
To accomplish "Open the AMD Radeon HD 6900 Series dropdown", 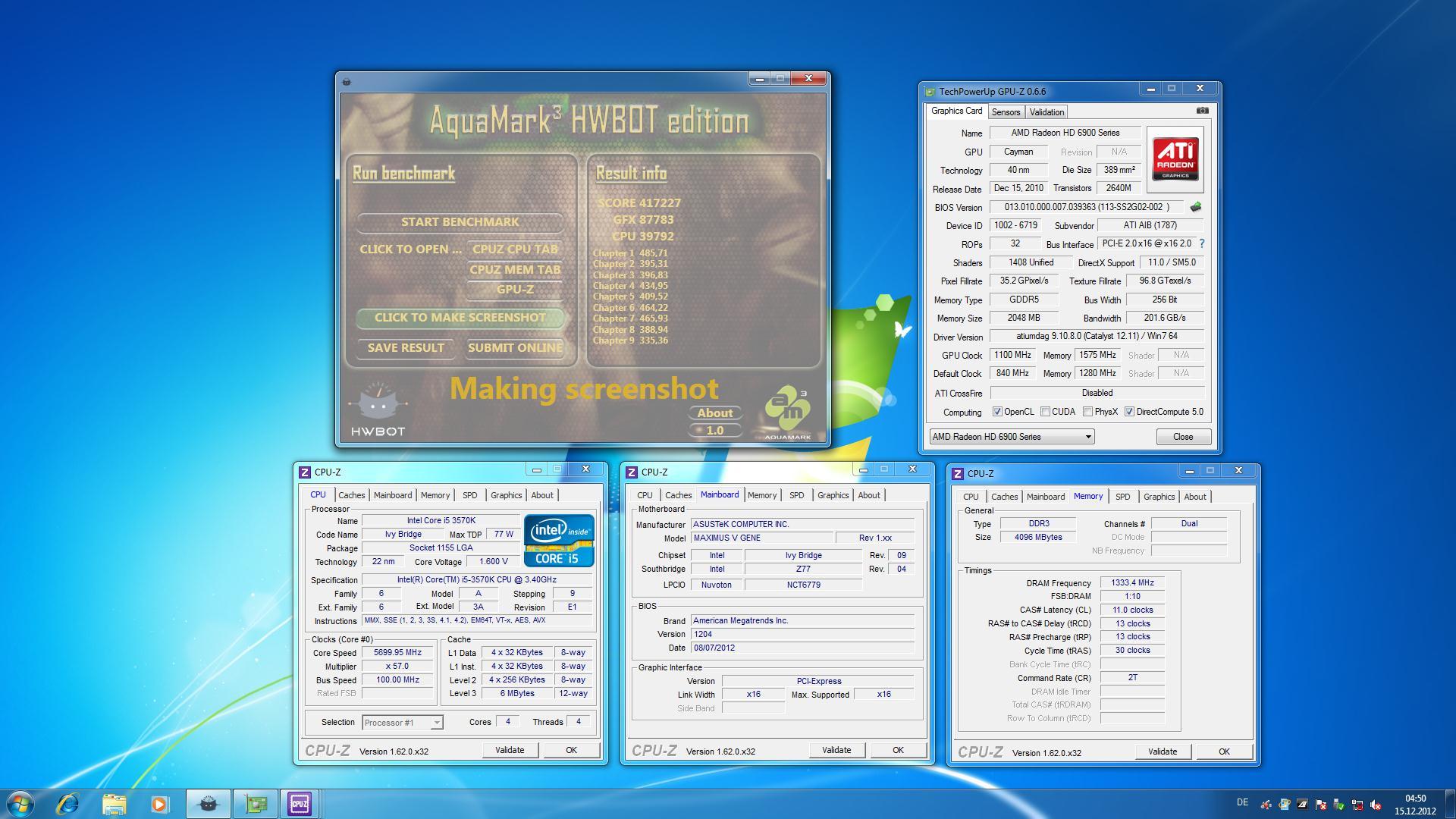I will click(1012, 437).
